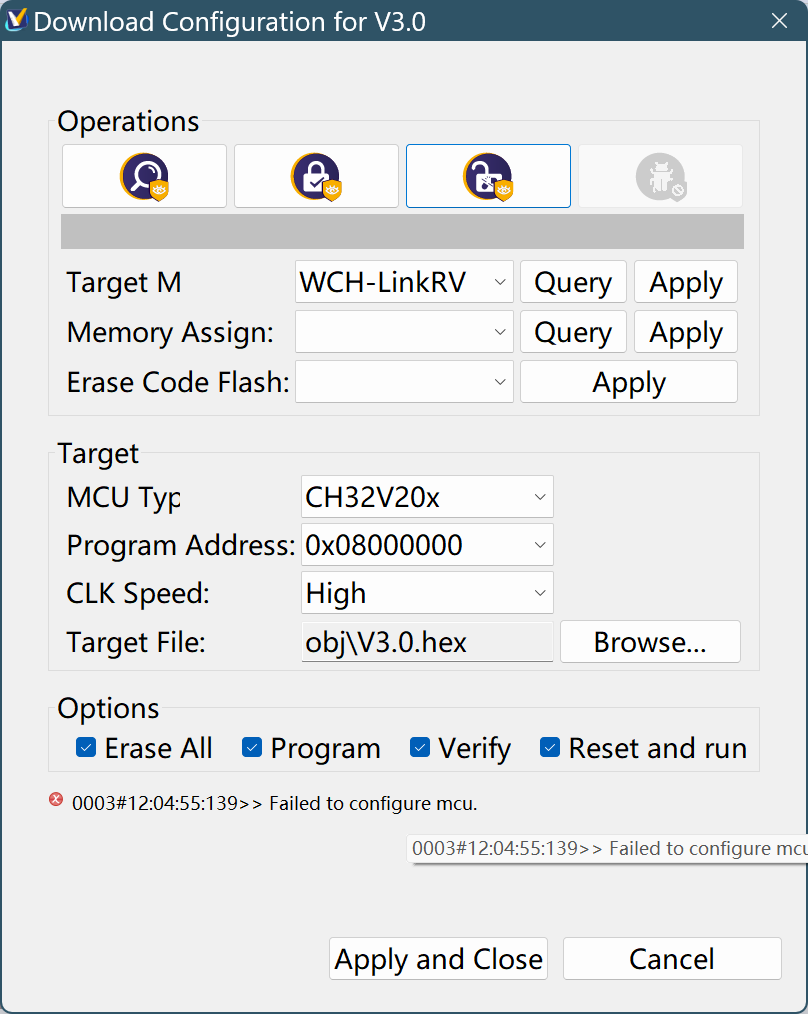Viewport: 808px width, 1014px height.
Task: Click Apply next to Erase Code Flash
Action: pyautogui.click(x=628, y=382)
